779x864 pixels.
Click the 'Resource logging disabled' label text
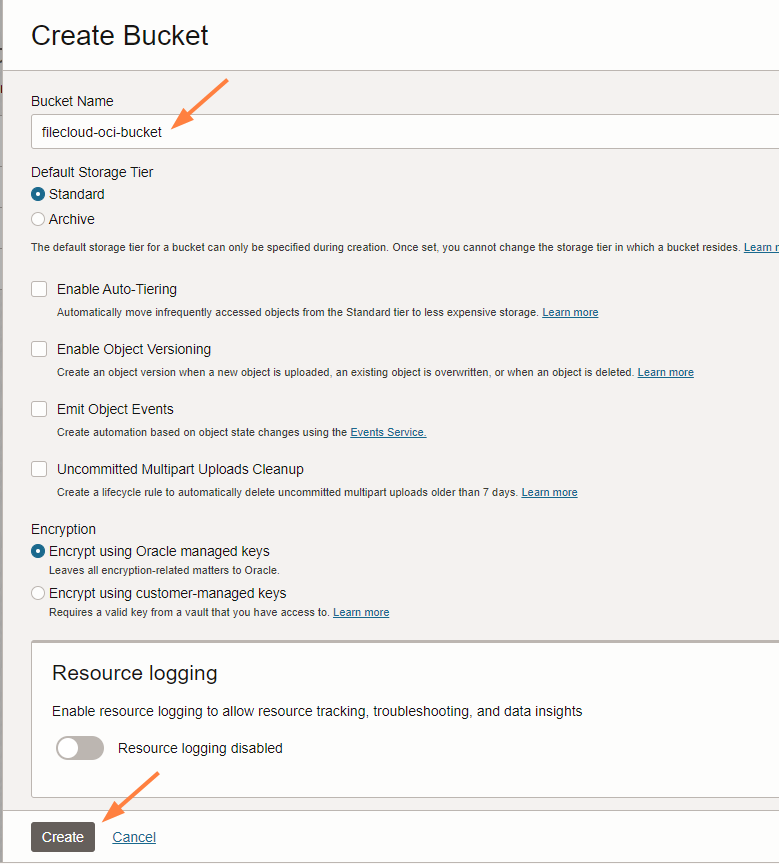(x=200, y=748)
